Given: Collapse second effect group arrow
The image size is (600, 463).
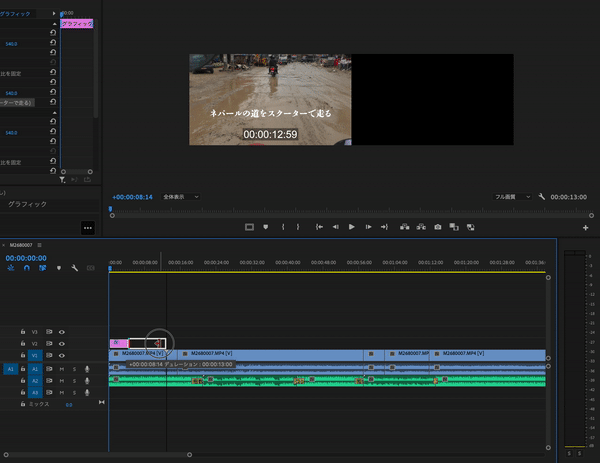Looking at the screenshot, I should point(54,112).
